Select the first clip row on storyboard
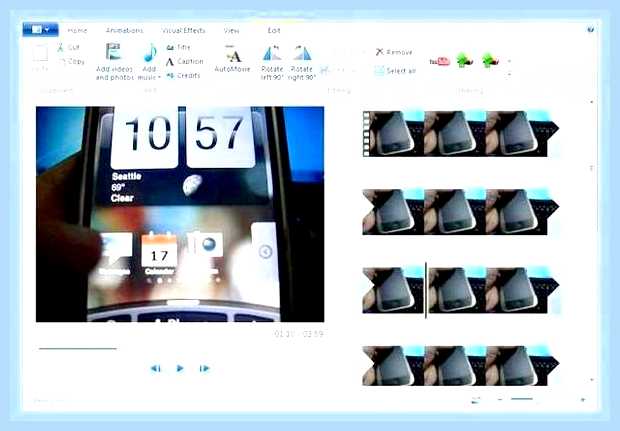Image resolution: width=620 pixels, height=431 pixels. pyautogui.click(x=461, y=134)
